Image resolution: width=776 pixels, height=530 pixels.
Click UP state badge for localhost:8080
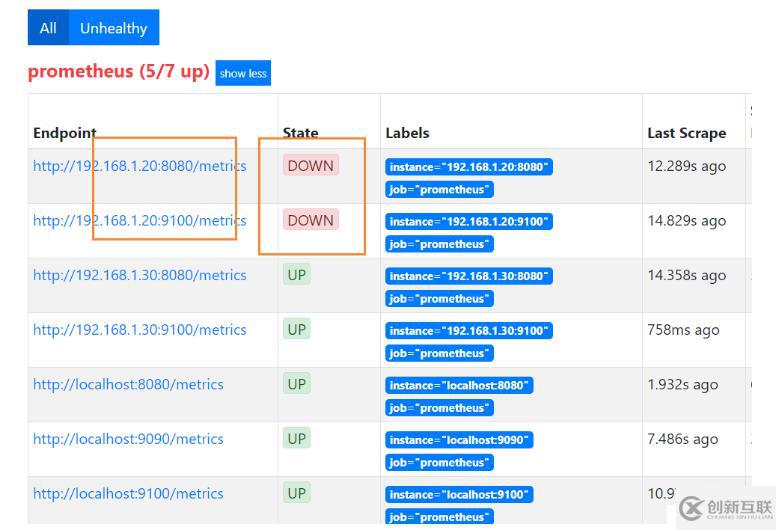click(x=297, y=384)
